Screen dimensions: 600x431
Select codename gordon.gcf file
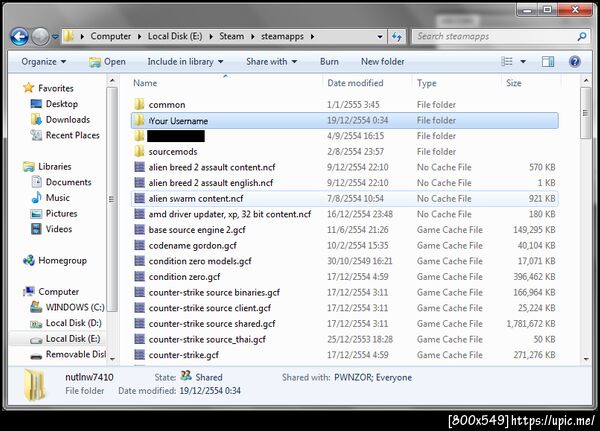(x=344, y=246)
